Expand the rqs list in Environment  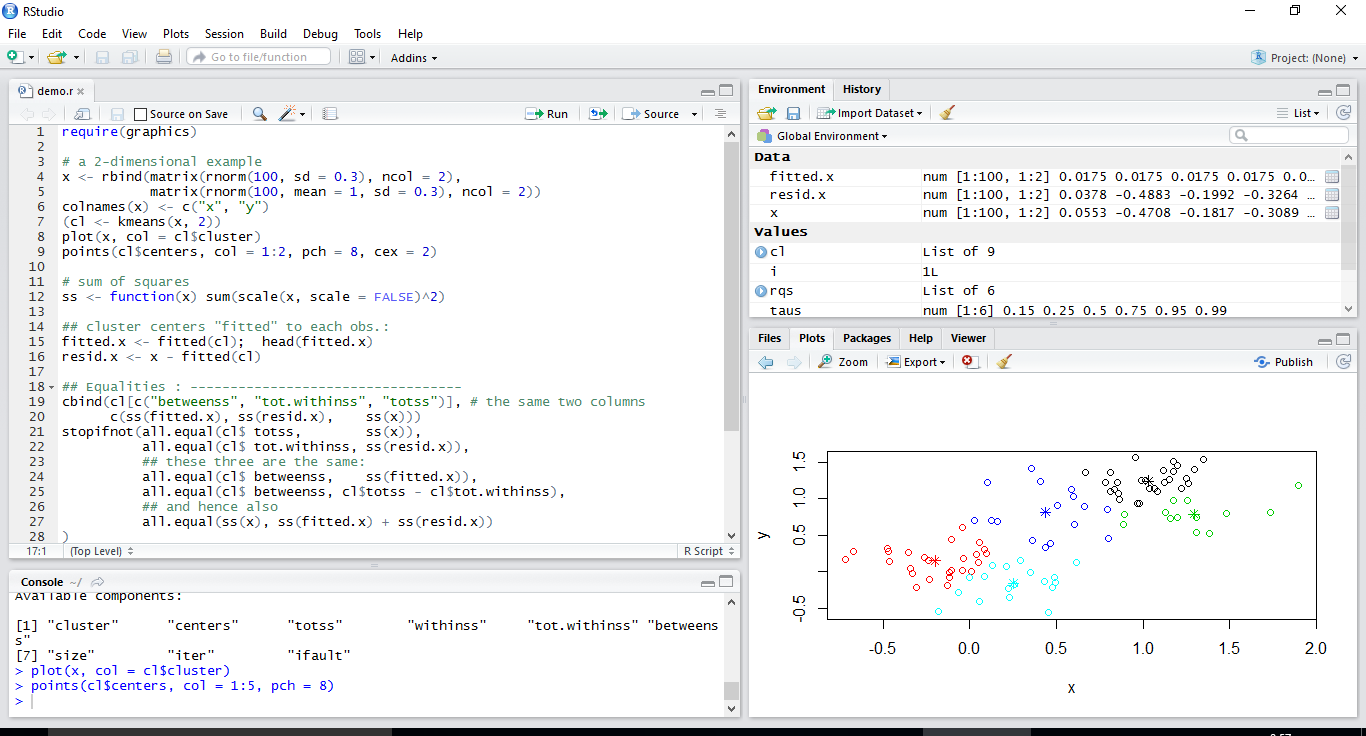coord(759,290)
